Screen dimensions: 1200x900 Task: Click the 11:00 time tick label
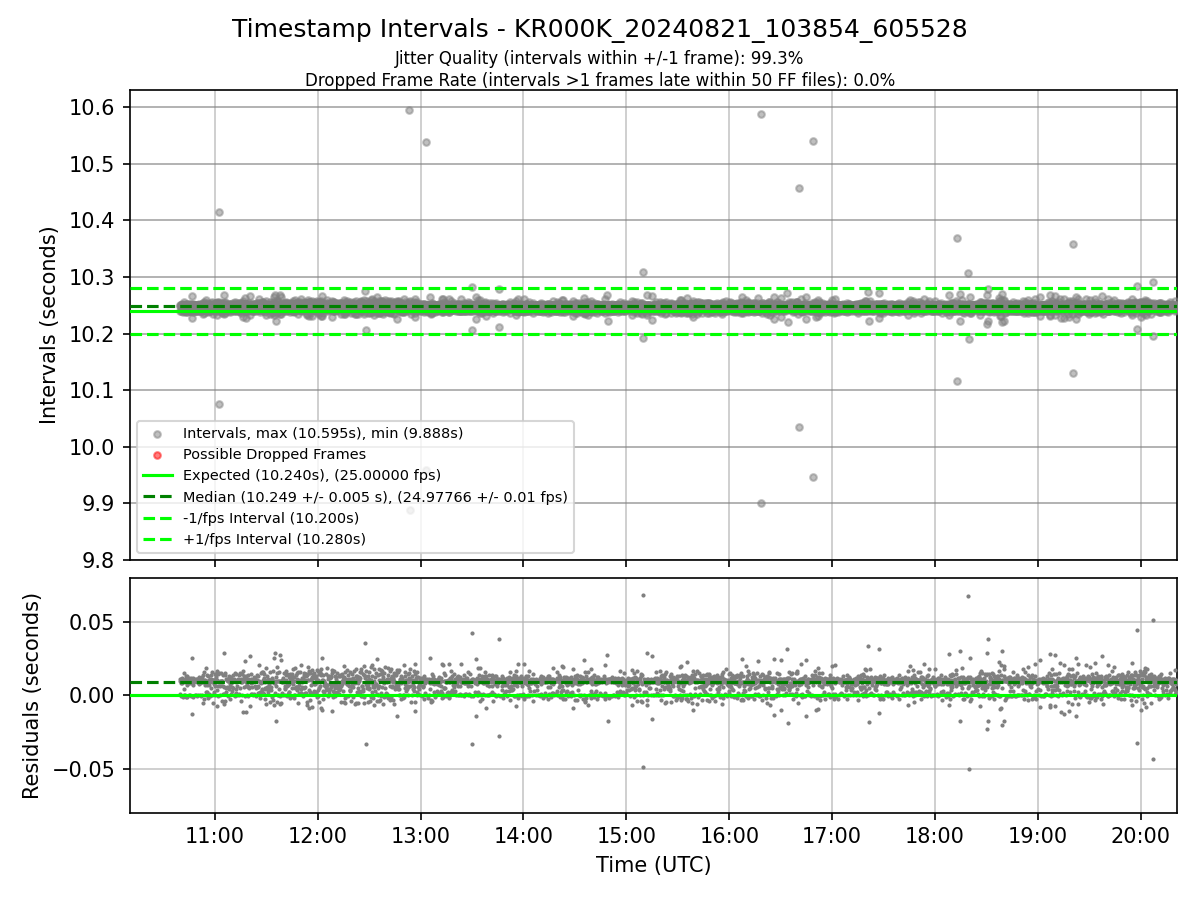[214, 835]
